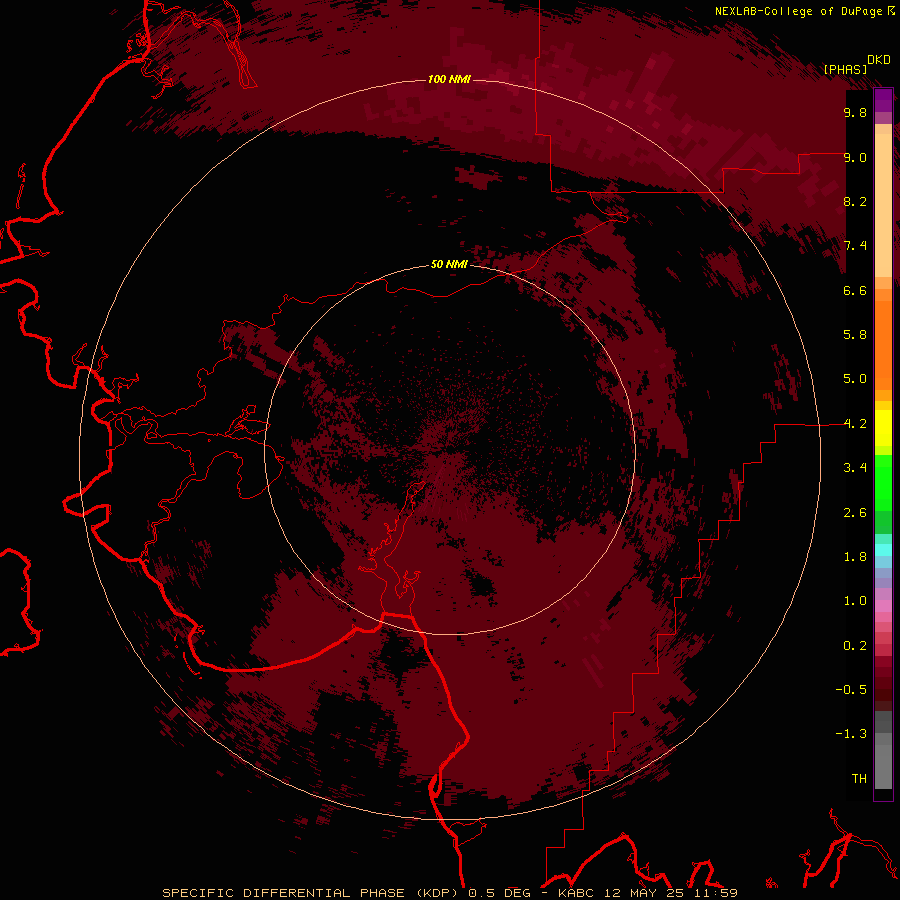Click the -1.3 value on the color scale

pyautogui.click(x=851, y=734)
